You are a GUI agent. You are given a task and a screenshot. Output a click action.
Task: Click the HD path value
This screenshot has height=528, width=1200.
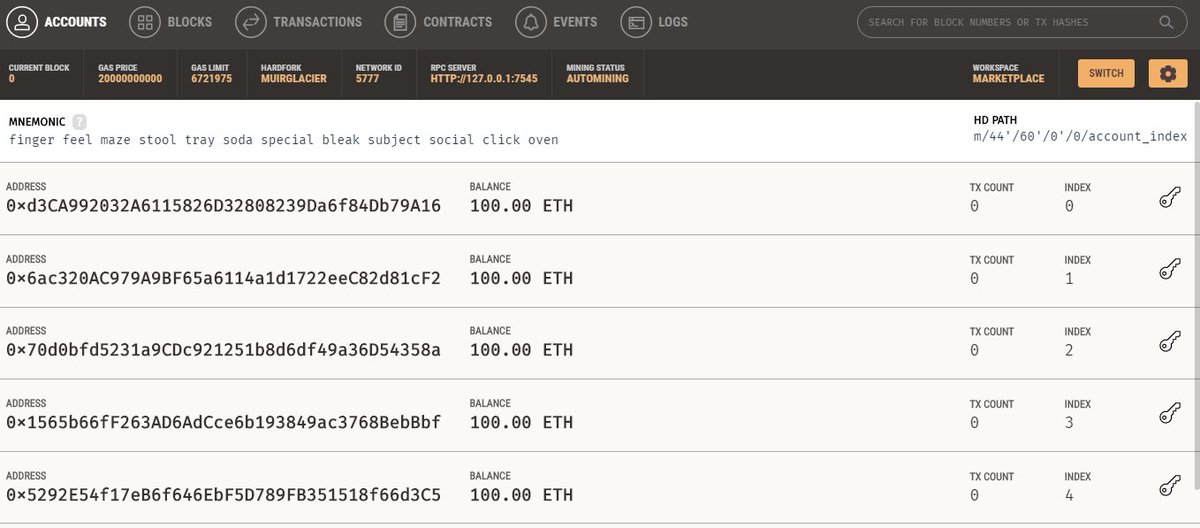tap(1080, 136)
